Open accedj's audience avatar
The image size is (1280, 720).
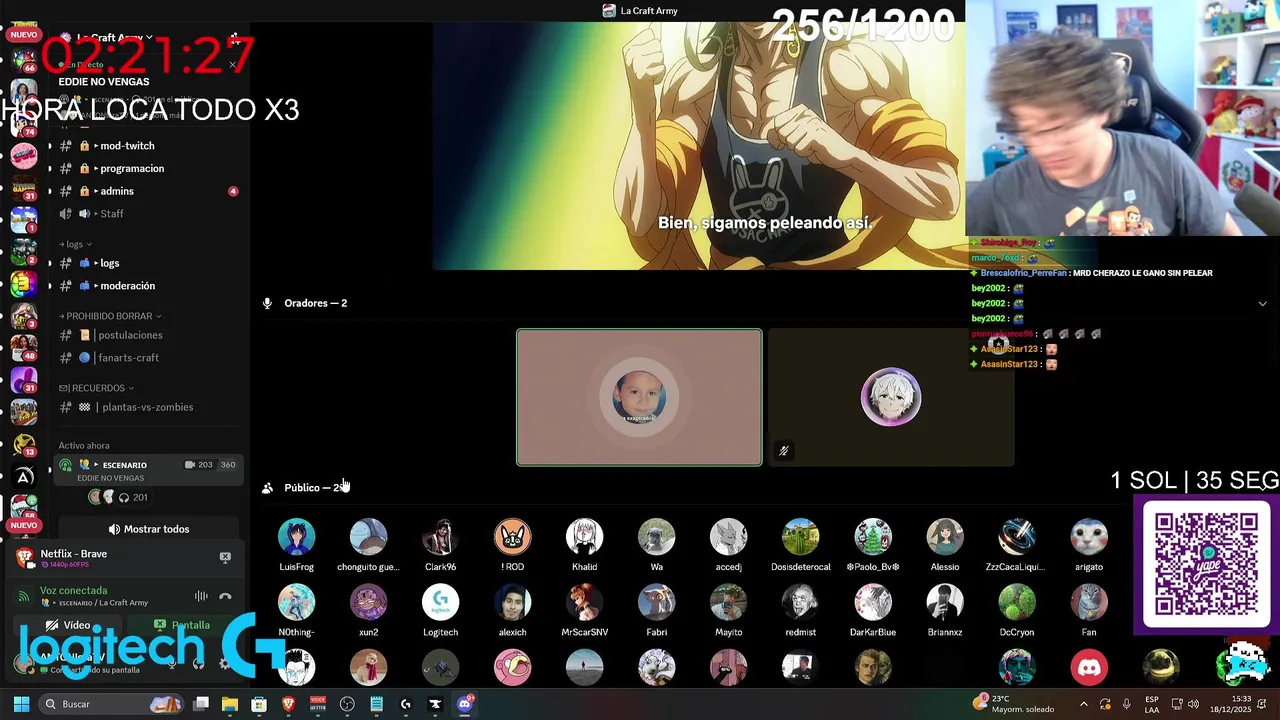(728, 537)
